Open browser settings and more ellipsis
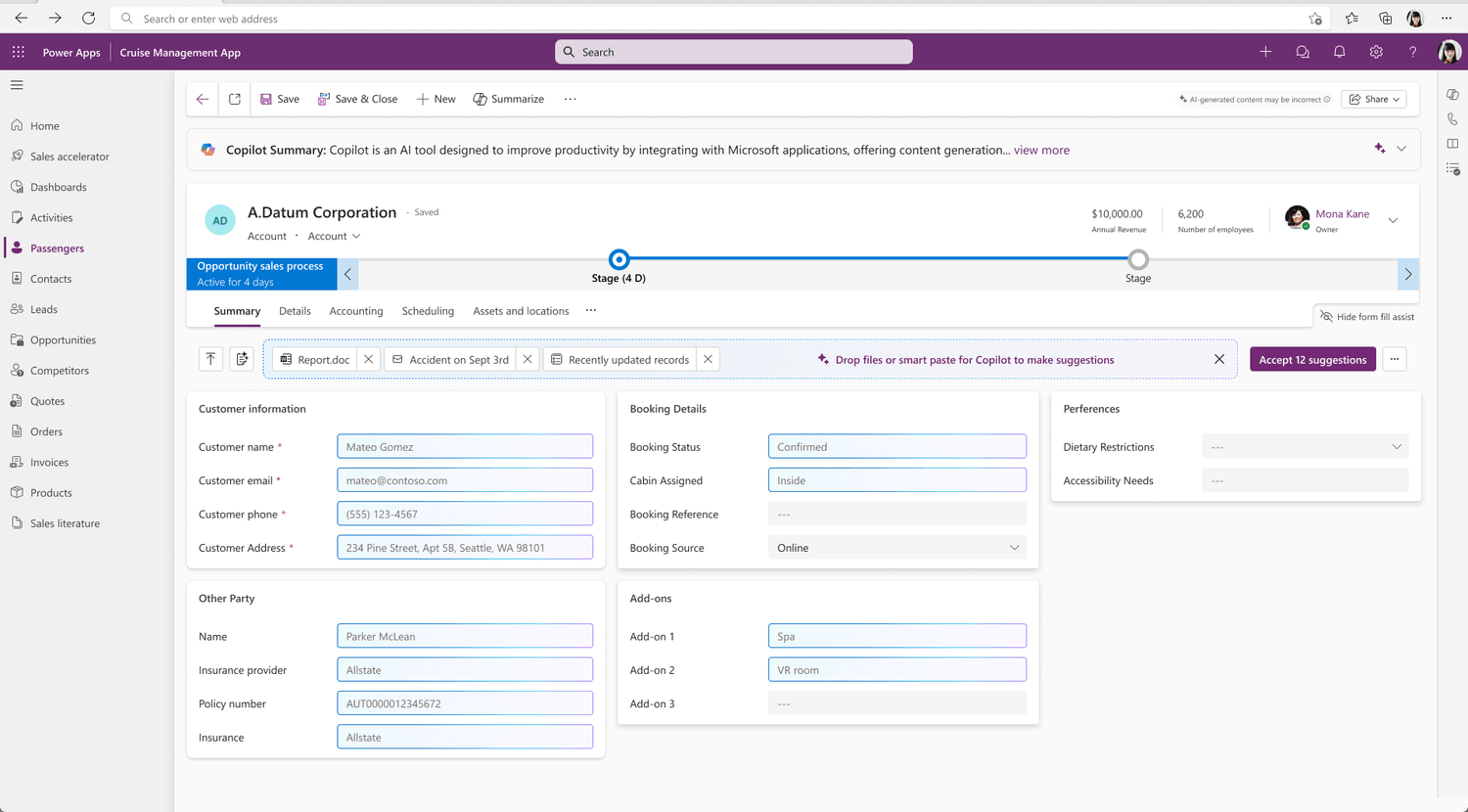 pos(1446,18)
